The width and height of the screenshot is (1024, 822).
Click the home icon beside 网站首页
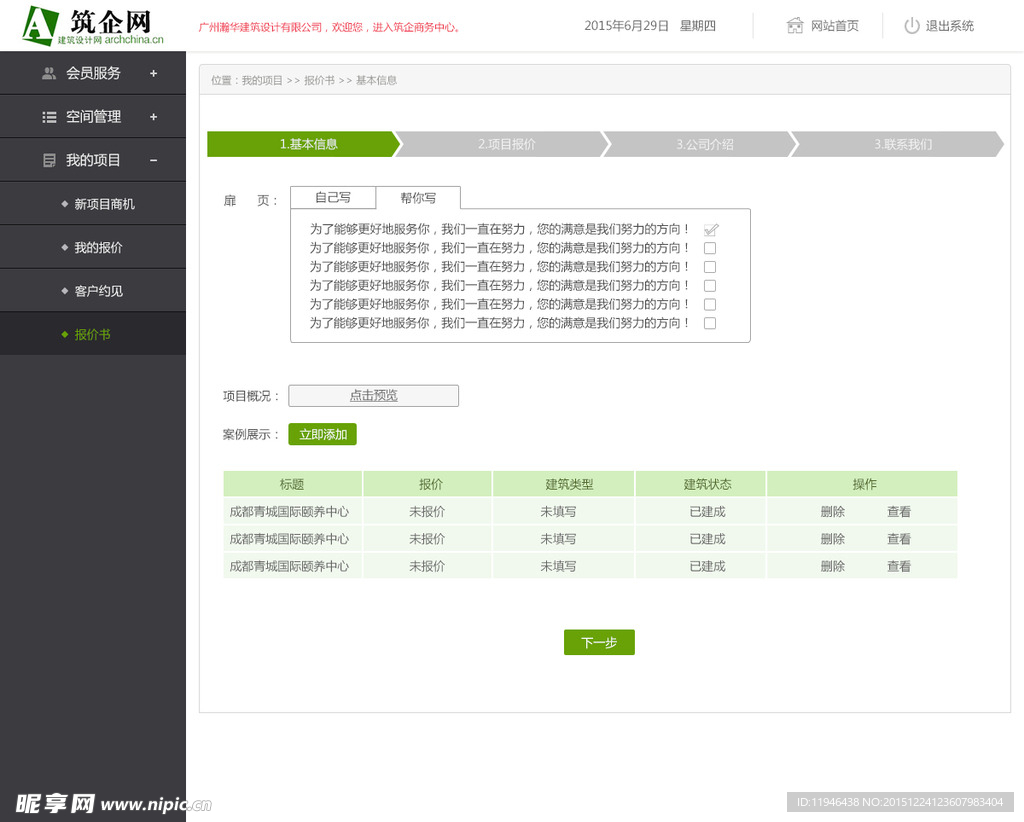tap(795, 26)
